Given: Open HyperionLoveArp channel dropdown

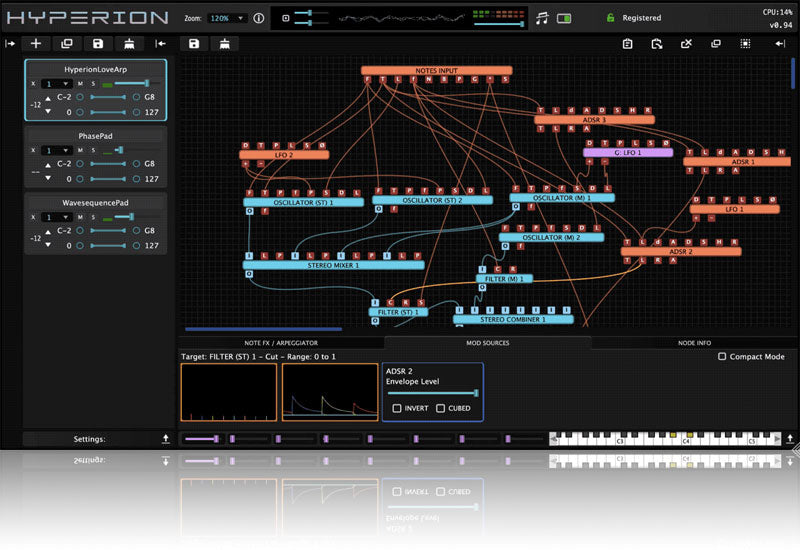Looking at the screenshot, I should [57, 84].
